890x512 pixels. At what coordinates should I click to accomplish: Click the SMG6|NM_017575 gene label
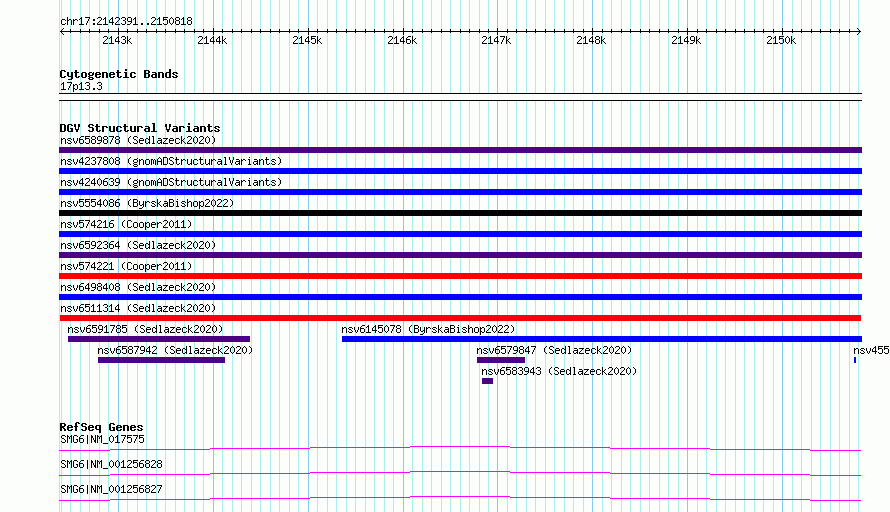click(102, 439)
